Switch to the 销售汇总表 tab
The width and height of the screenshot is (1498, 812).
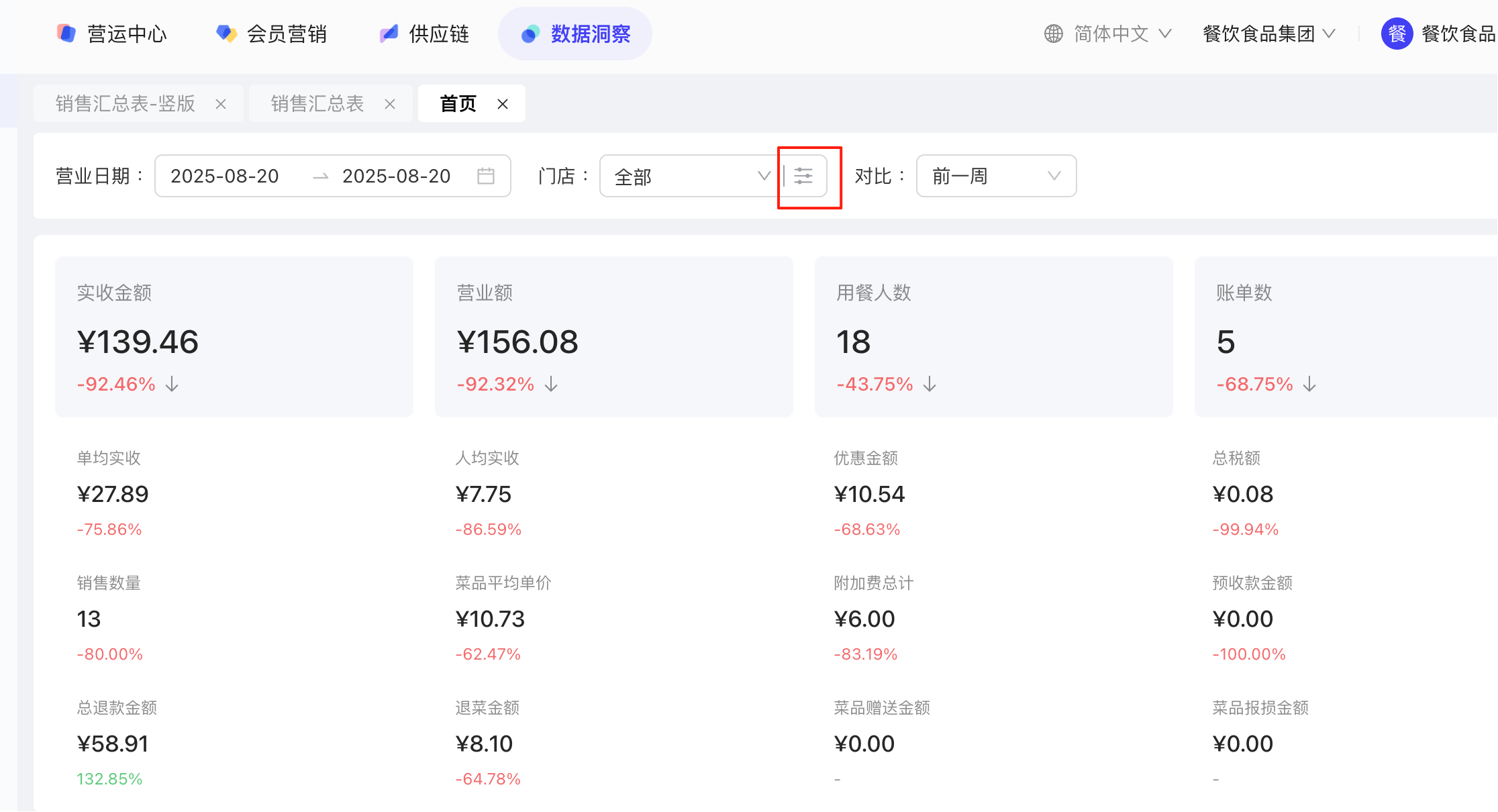pyautogui.click(x=317, y=104)
